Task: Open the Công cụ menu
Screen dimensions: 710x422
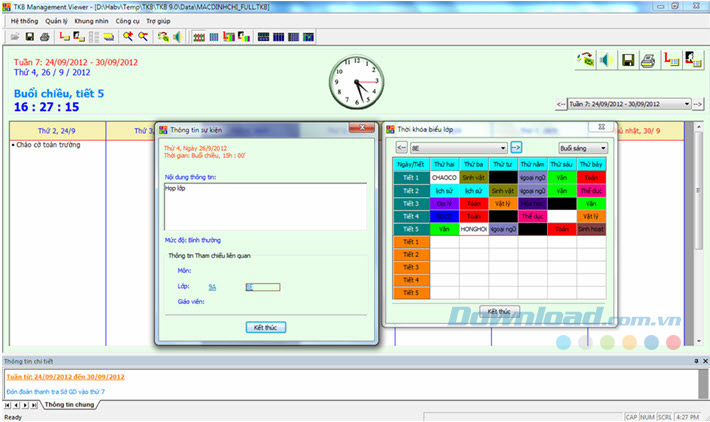Action: [x=128, y=20]
